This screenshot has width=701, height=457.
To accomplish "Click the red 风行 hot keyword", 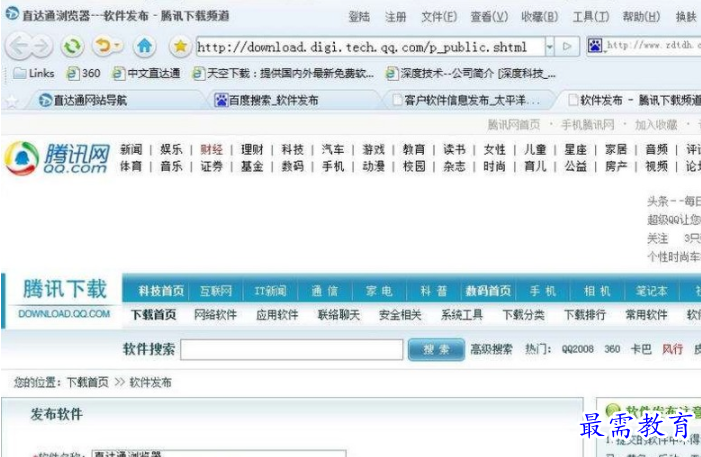I will click(672, 349).
